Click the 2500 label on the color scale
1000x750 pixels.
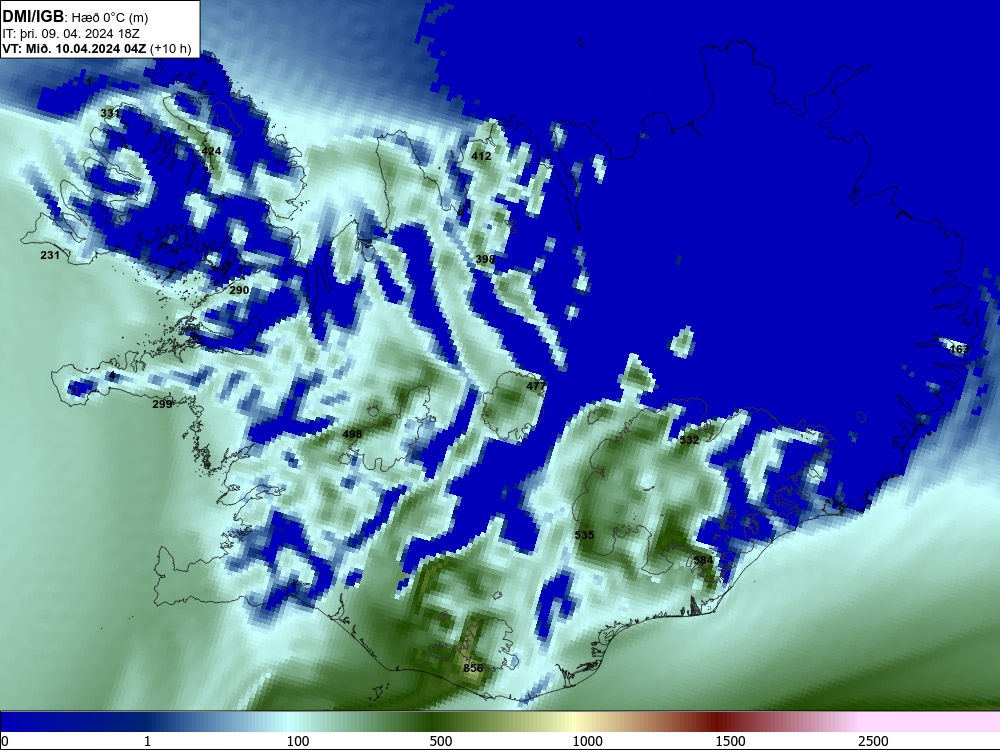pos(873,741)
